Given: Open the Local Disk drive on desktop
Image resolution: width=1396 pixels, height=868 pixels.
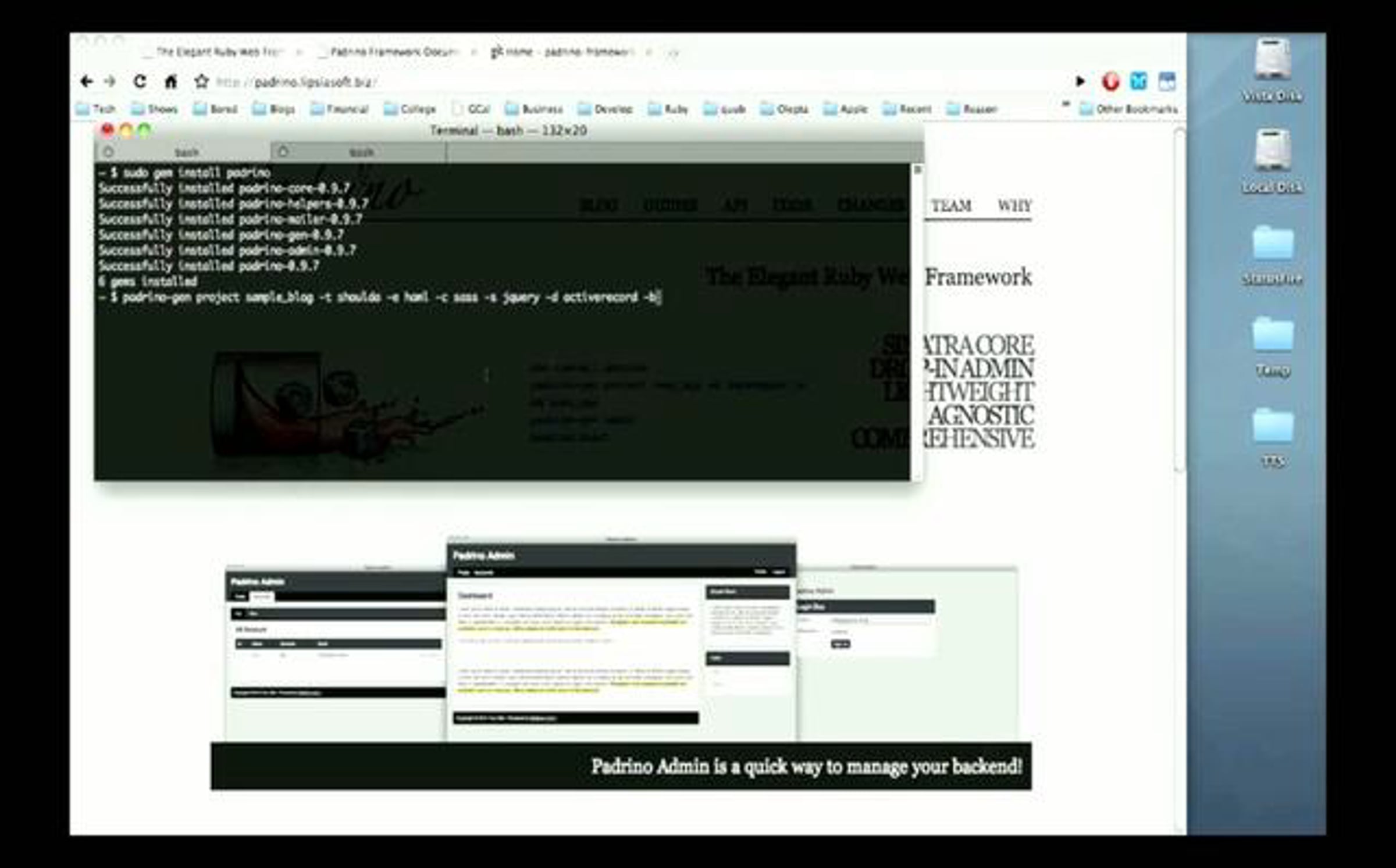Looking at the screenshot, I should 1272,162.
